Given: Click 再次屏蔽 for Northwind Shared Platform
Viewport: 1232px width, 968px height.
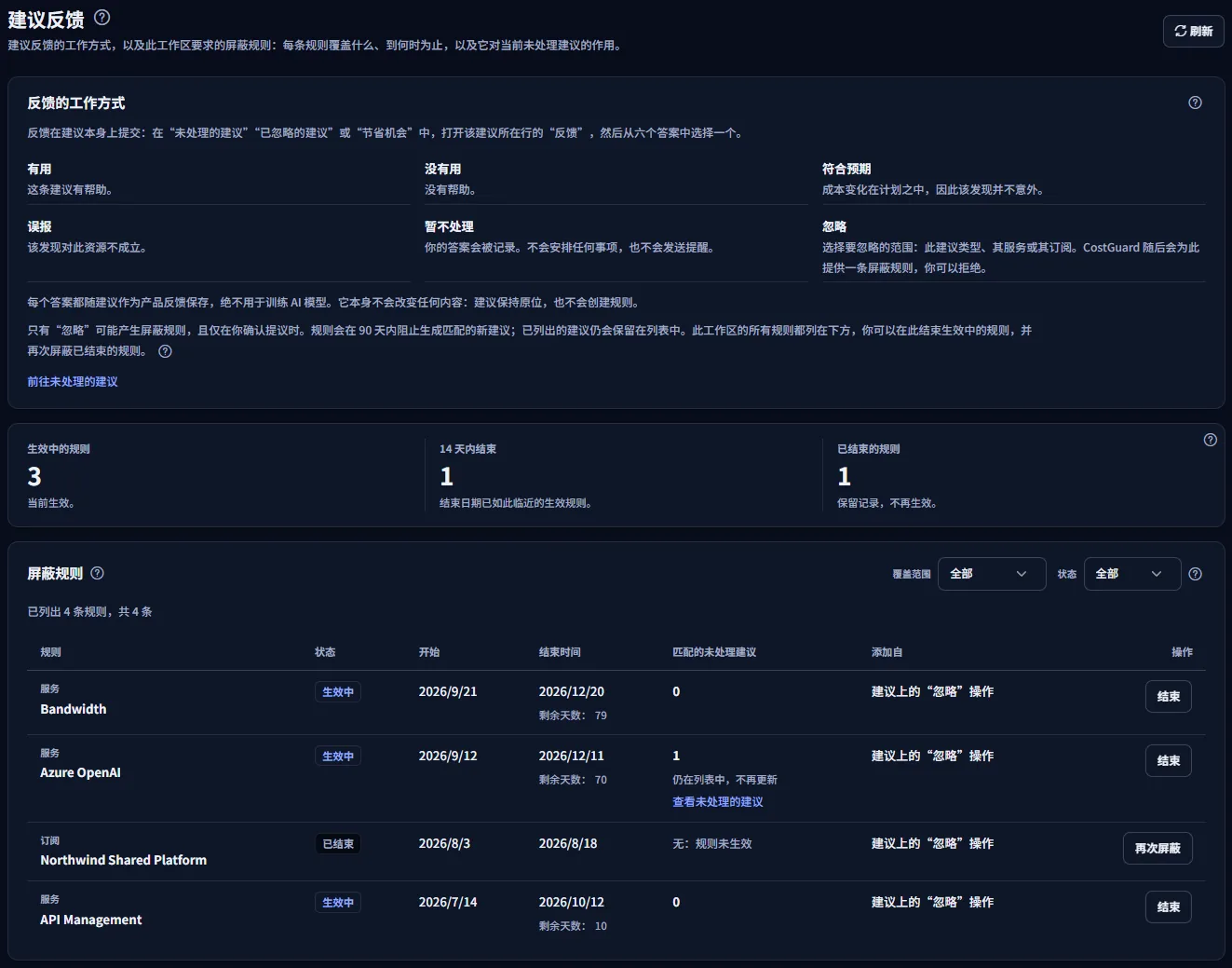Looking at the screenshot, I should [x=1158, y=848].
